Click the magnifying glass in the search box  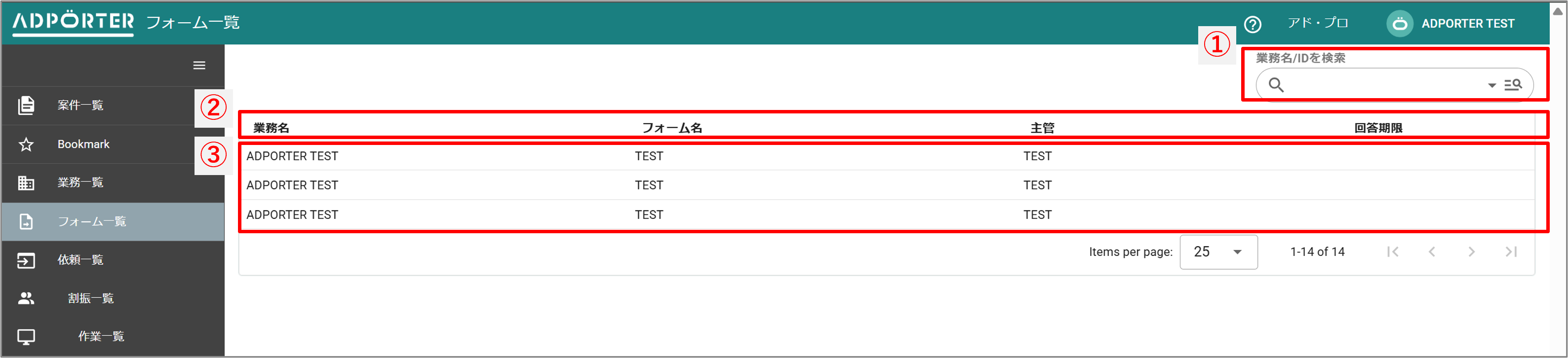click(1276, 85)
